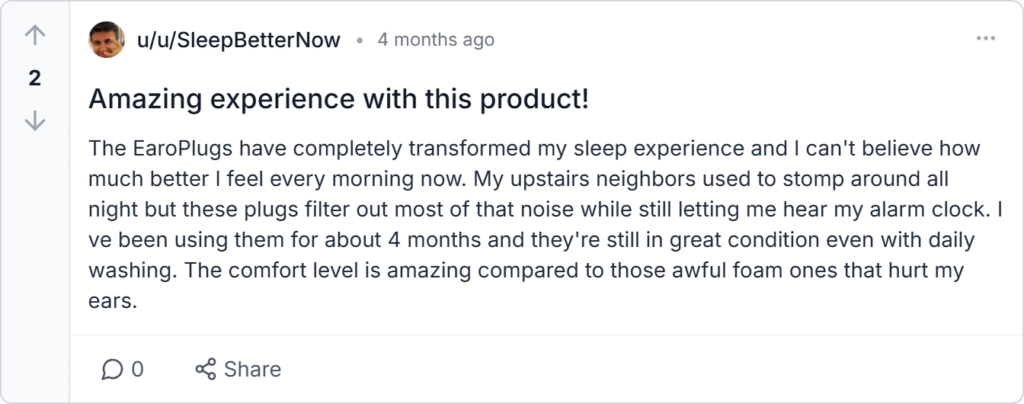
Task: Open the u/u/SleepBetterNow profile link
Action: click(238, 40)
